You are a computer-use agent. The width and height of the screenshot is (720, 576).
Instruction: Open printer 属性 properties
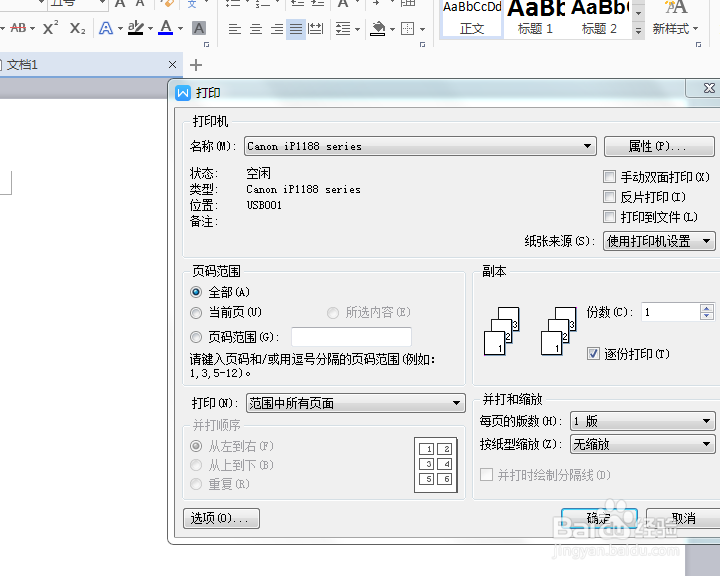coord(659,147)
